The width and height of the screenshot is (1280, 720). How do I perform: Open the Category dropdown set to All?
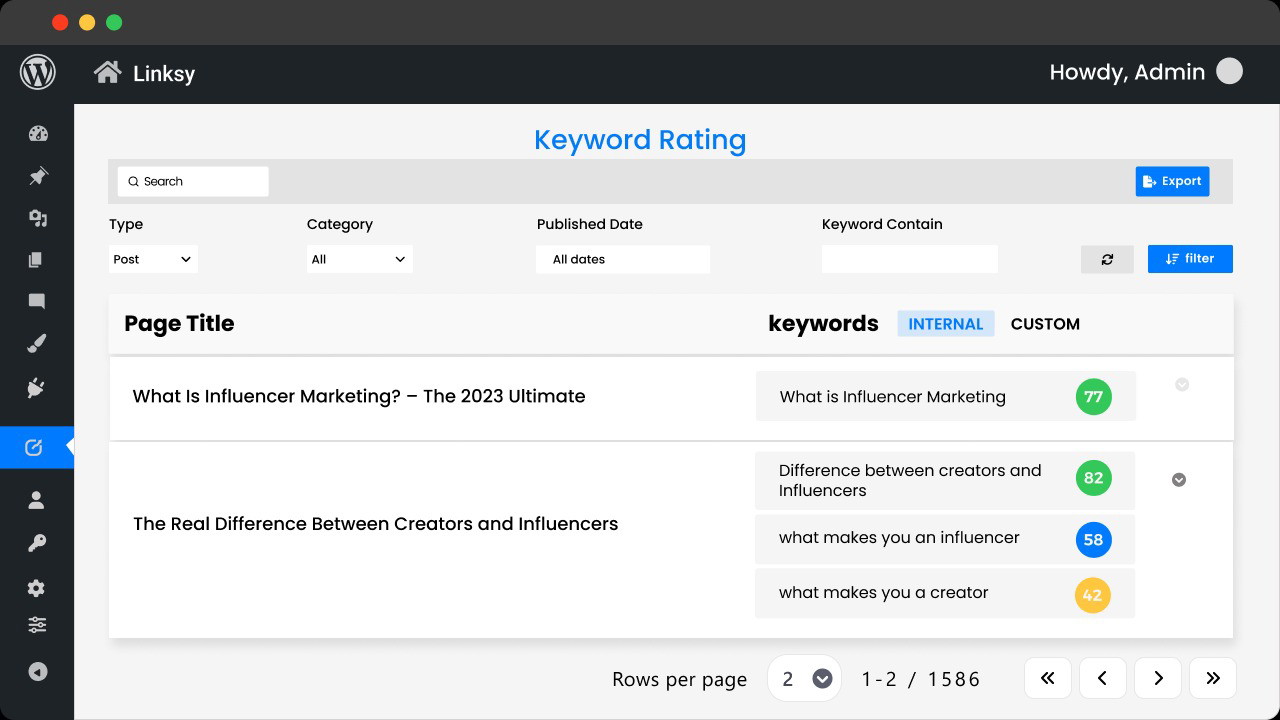[359, 259]
